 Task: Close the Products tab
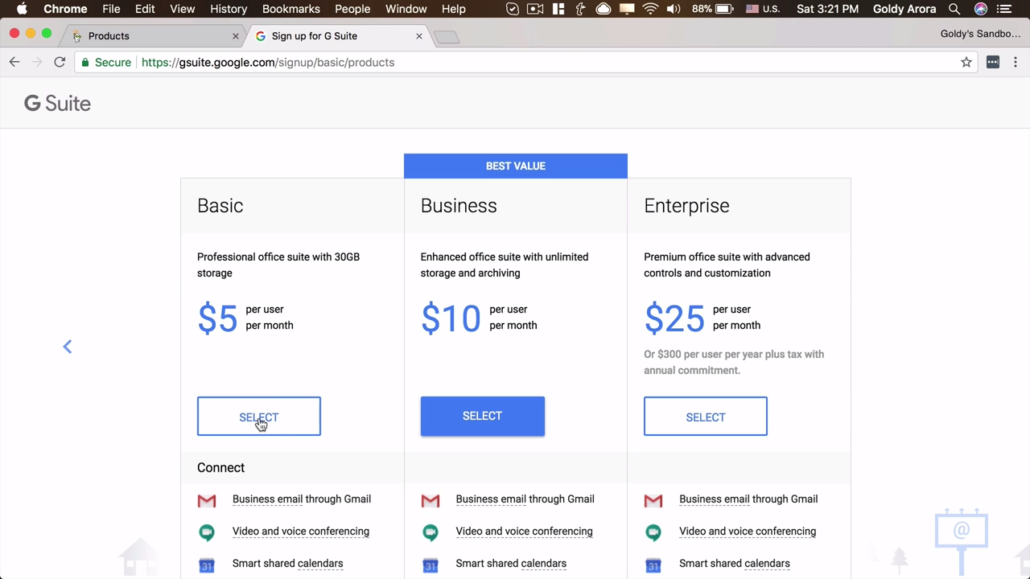(x=235, y=36)
